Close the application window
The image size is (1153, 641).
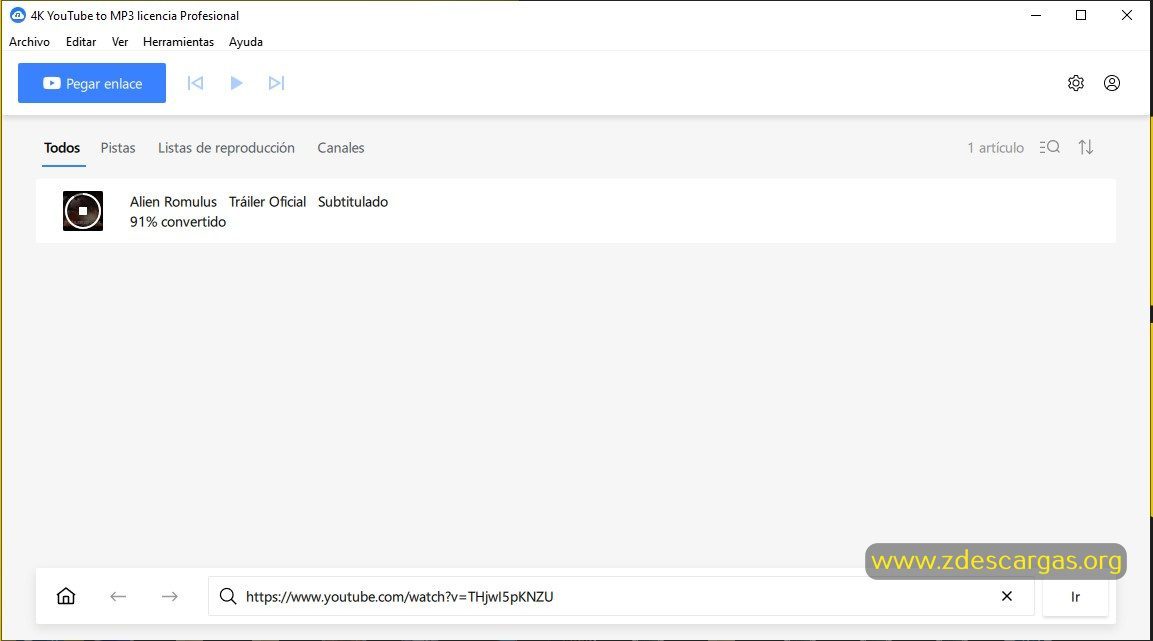pos(1127,15)
